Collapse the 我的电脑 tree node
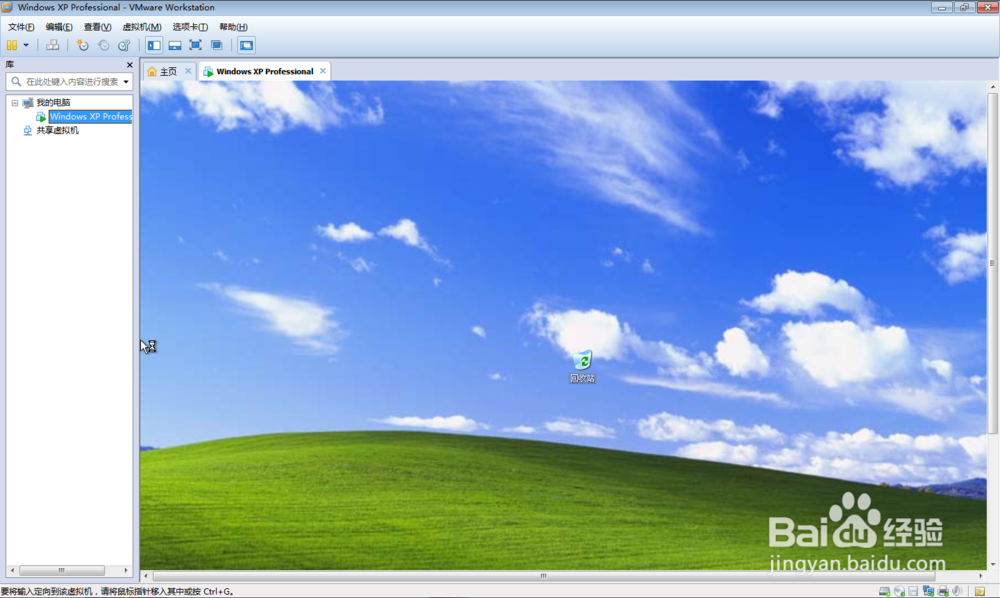The image size is (1000, 598). pos(15,103)
